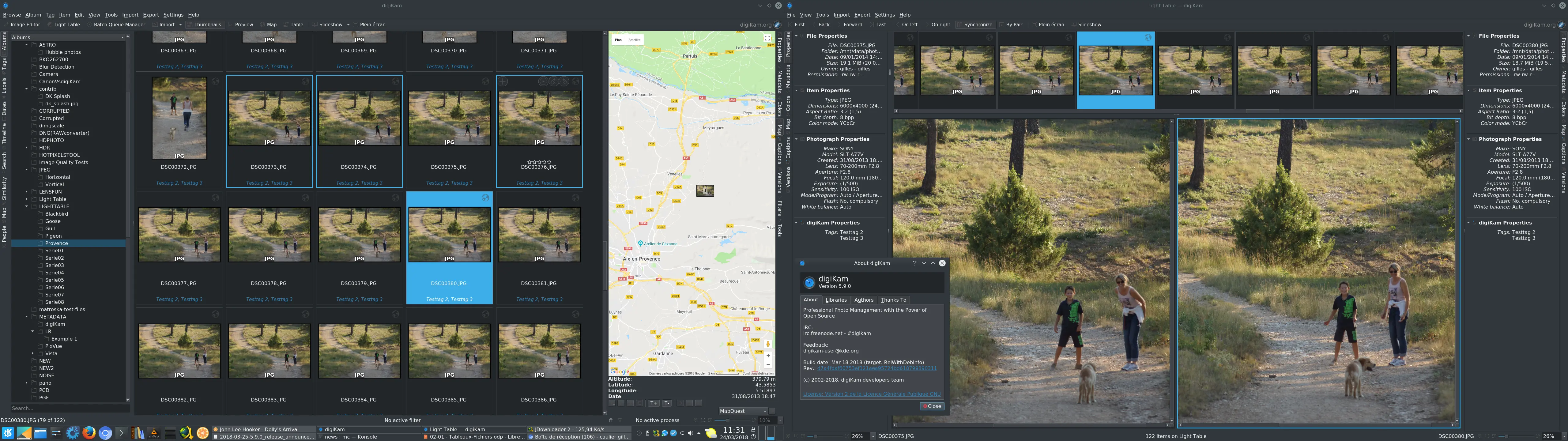Close the About digiKam dialog

point(932,406)
